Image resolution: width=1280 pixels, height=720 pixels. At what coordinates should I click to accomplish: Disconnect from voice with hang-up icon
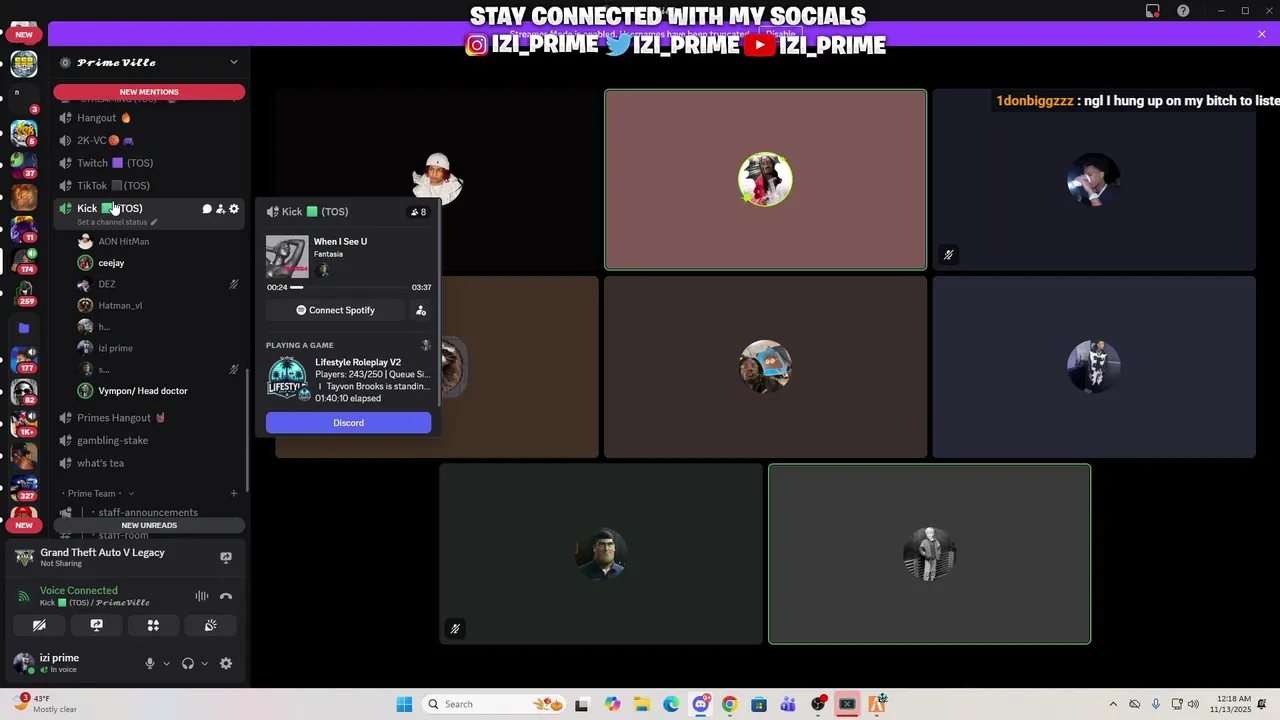226,596
